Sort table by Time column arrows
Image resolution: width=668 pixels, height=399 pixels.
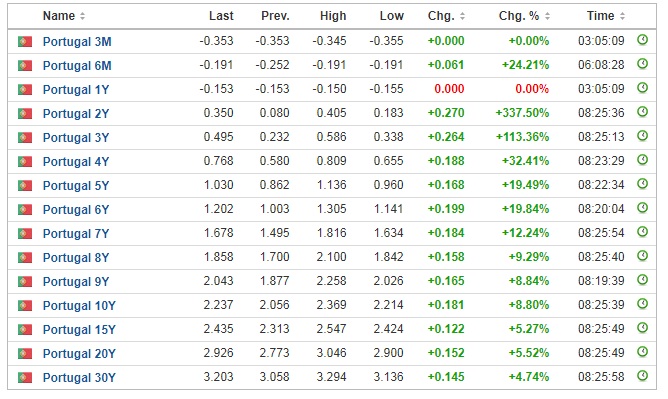point(622,16)
